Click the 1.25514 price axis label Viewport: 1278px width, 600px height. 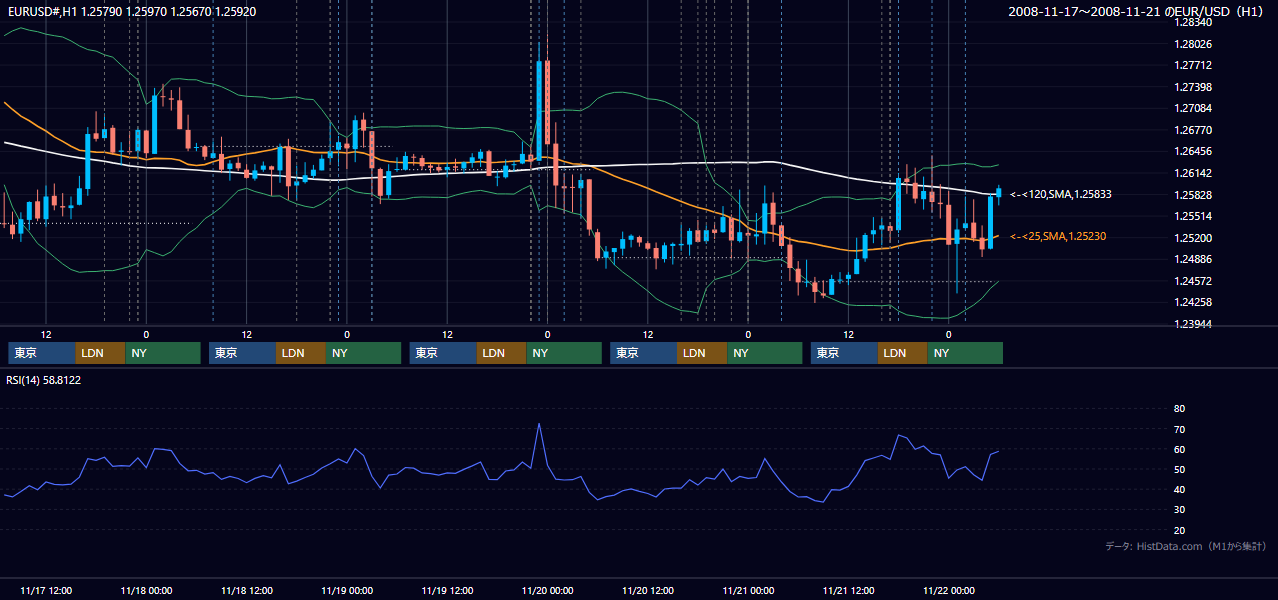1194,216
